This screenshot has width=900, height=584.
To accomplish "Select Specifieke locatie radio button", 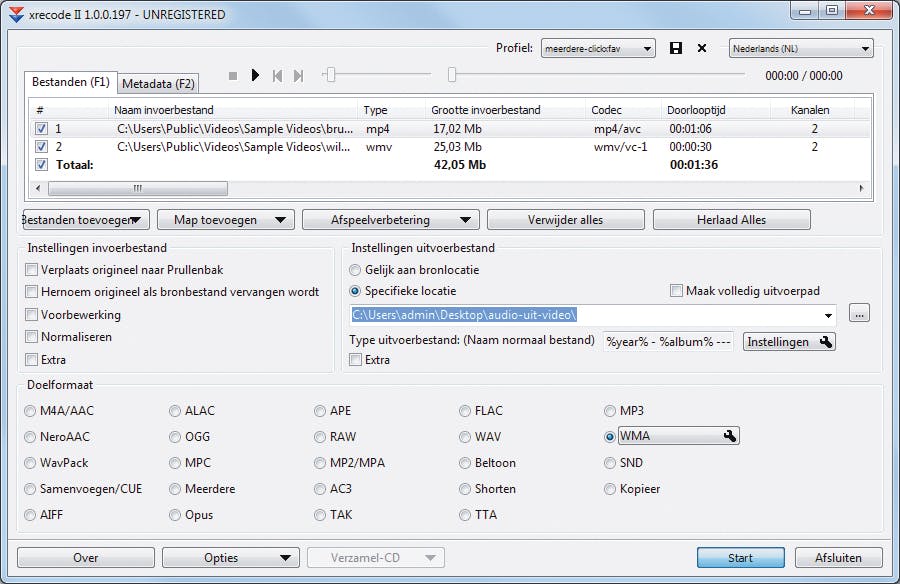I will coord(355,291).
